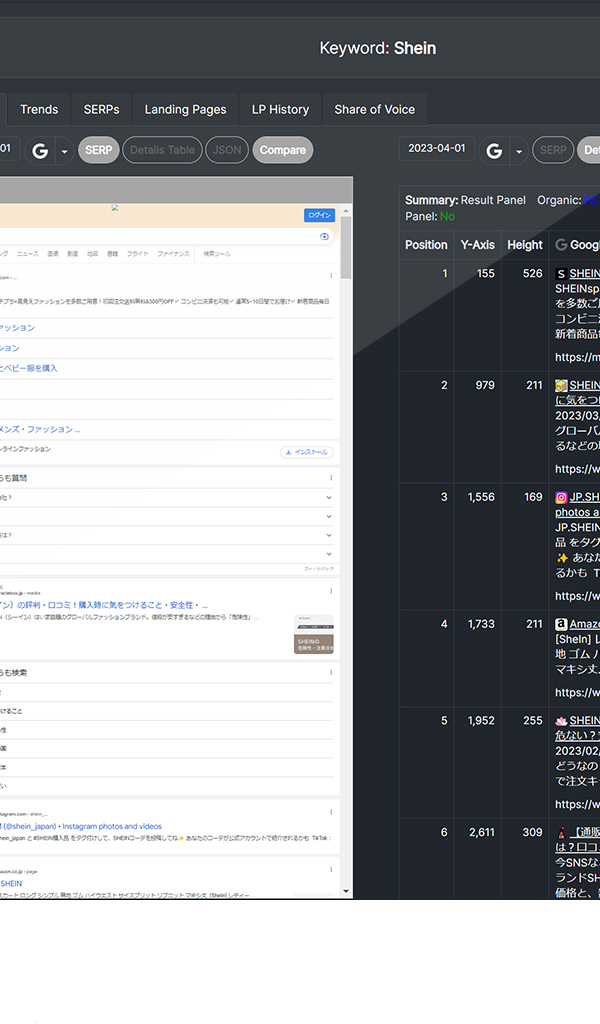Select Y-Axis value 1,556
Viewport: 600px width, 1024px height.
point(481,497)
